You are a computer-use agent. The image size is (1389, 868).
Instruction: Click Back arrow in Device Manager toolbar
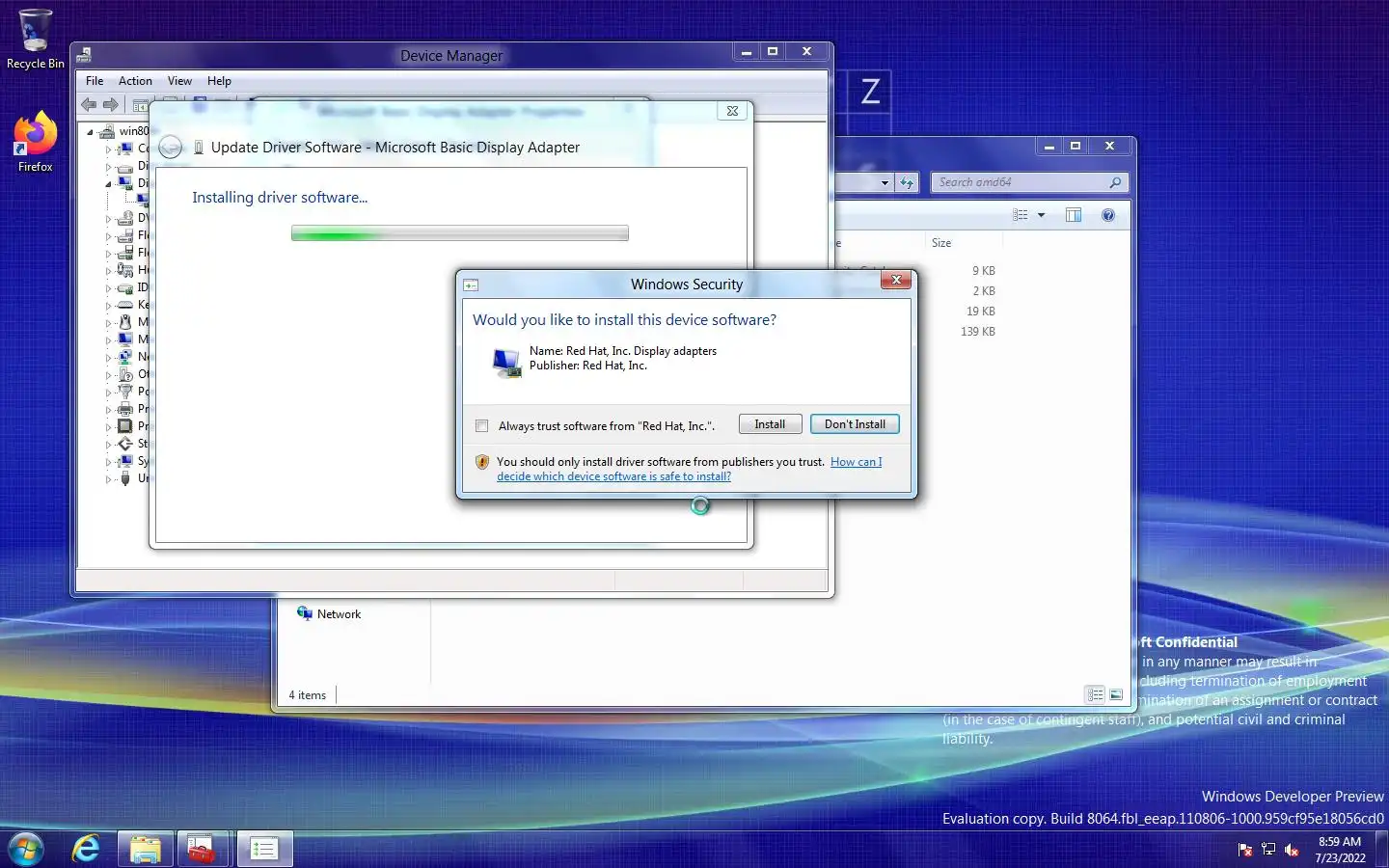[x=89, y=104]
